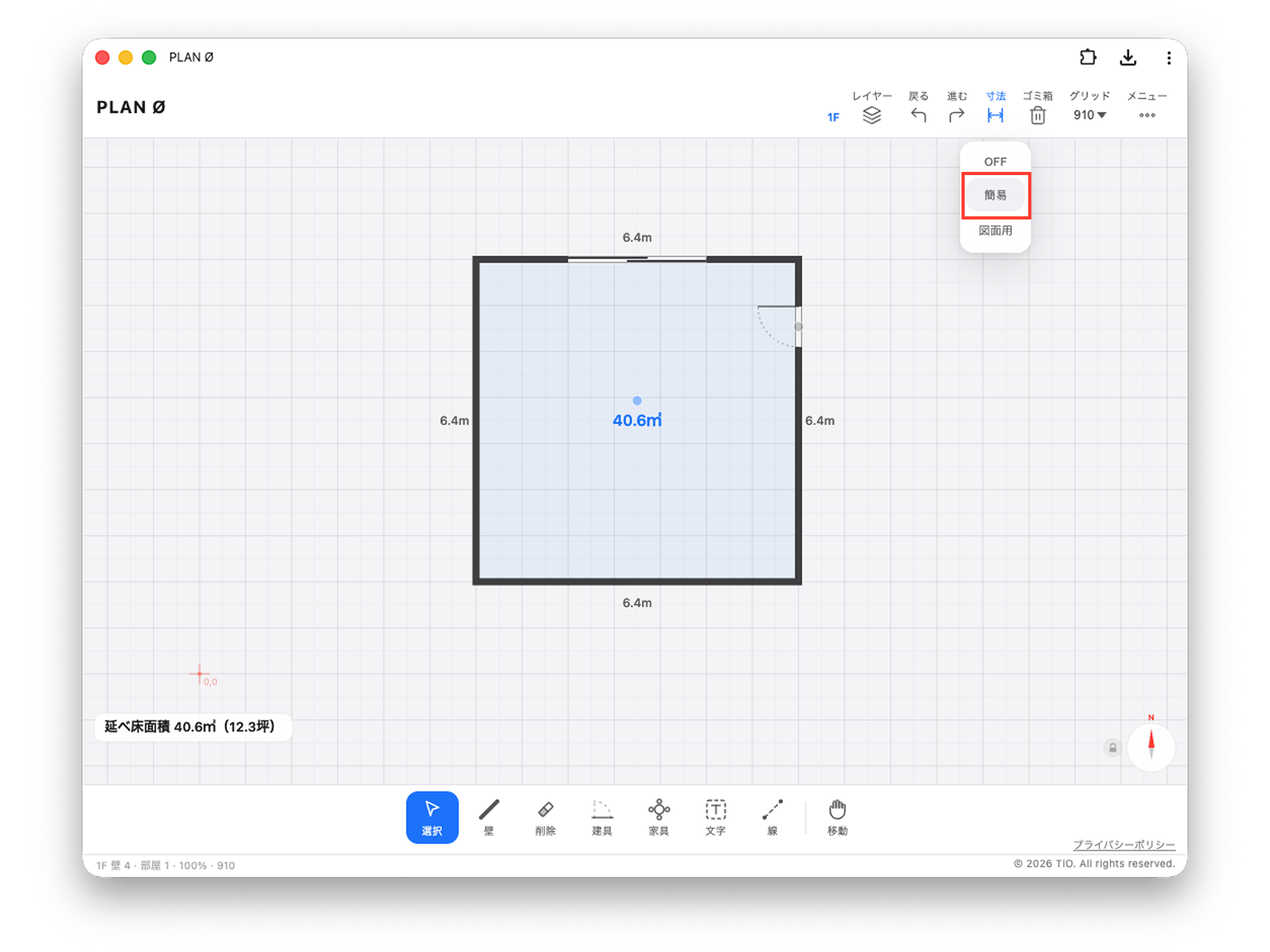Select 図面用 in the dimension menu

995,230
